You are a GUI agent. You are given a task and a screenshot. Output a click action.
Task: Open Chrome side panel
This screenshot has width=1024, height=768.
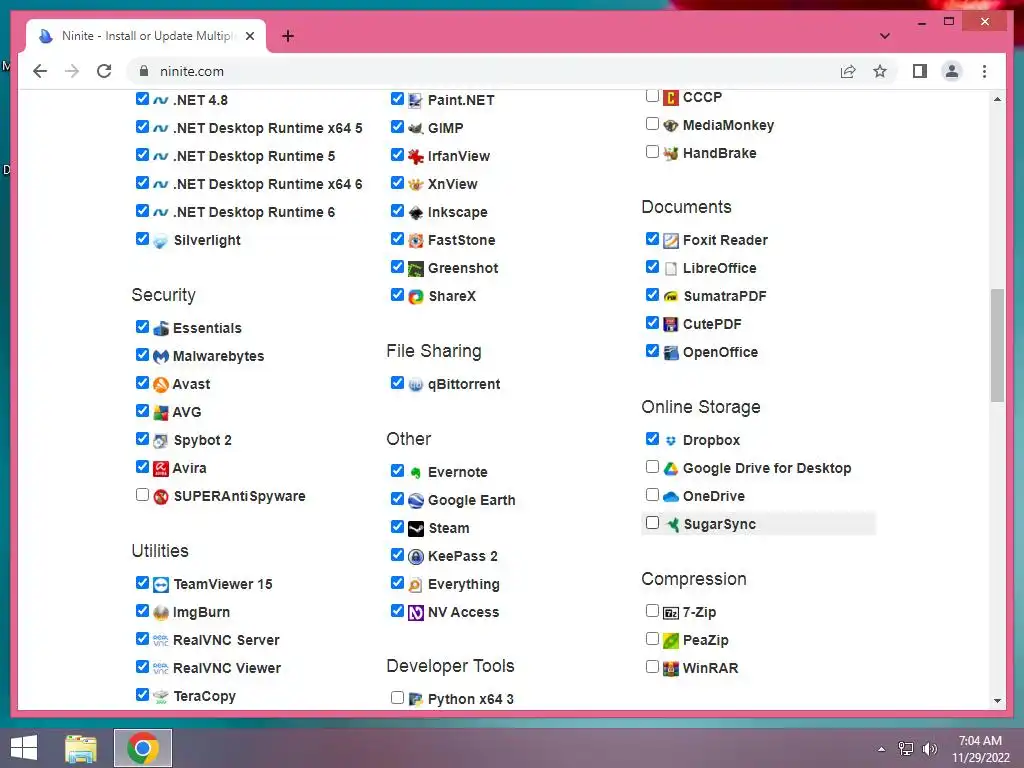pyautogui.click(x=920, y=71)
